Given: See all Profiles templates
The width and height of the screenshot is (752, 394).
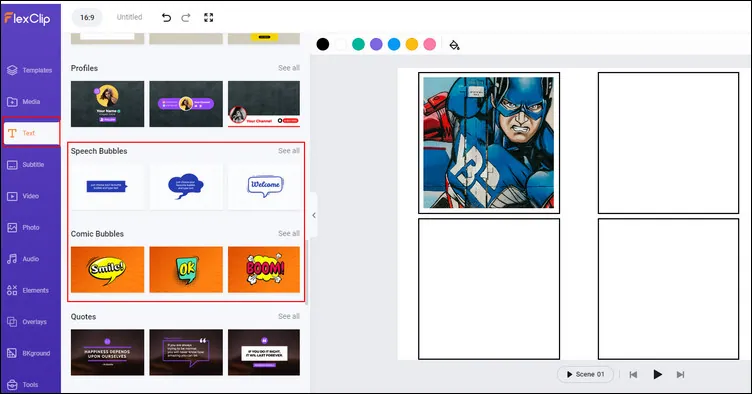Looking at the screenshot, I should click(289, 68).
